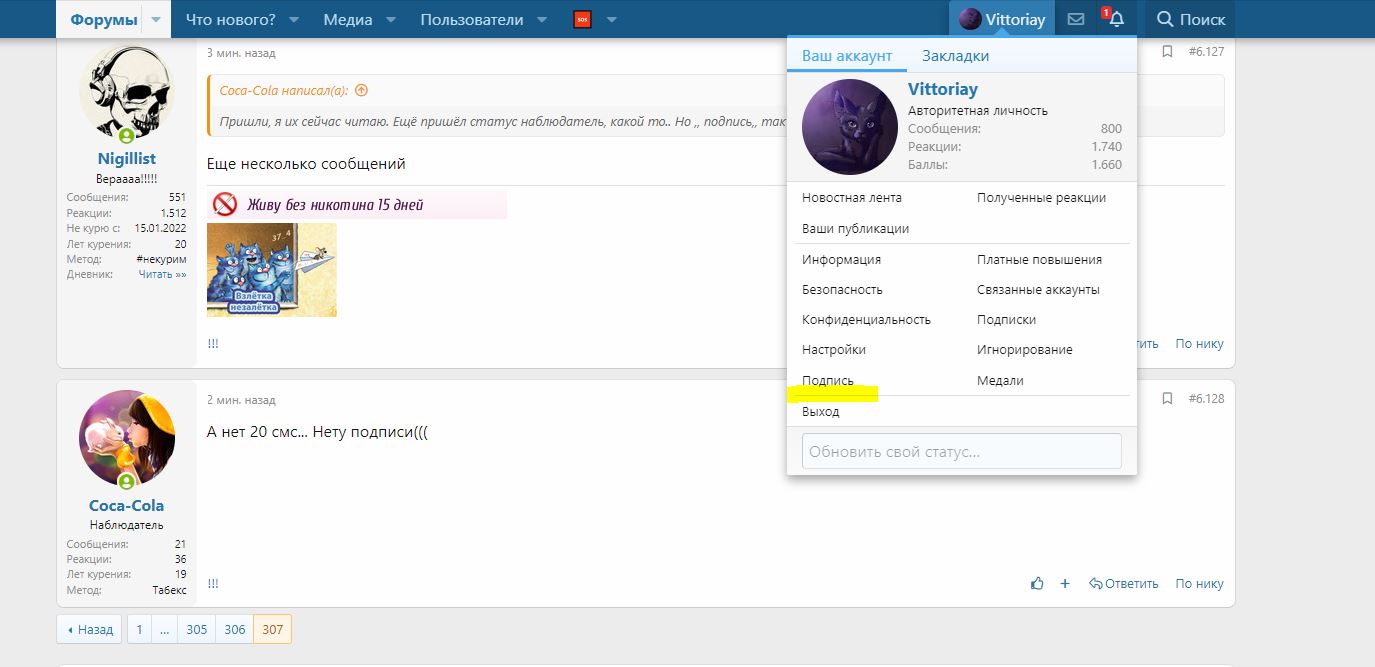
Task: Jump to quoted post via arrow icon
Action: pyautogui.click(x=362, y=90)
